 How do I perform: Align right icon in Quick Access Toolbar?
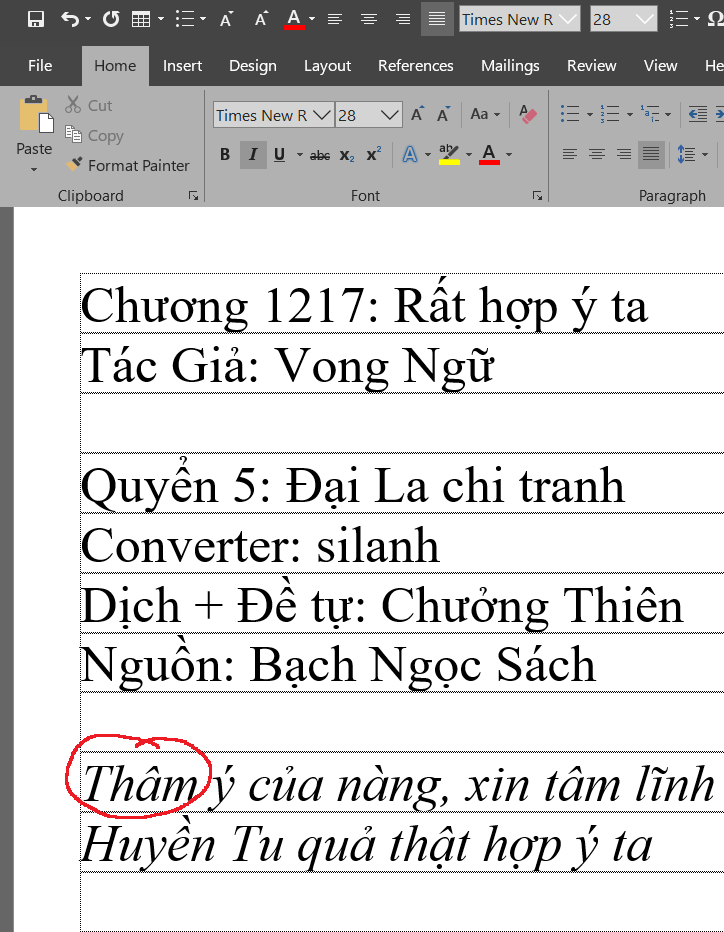tap(402, 19)
